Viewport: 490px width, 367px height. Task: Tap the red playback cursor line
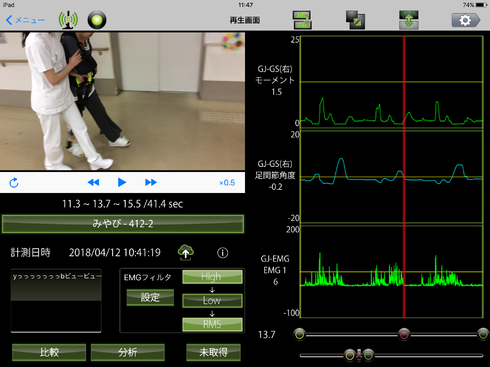[404, 177]
